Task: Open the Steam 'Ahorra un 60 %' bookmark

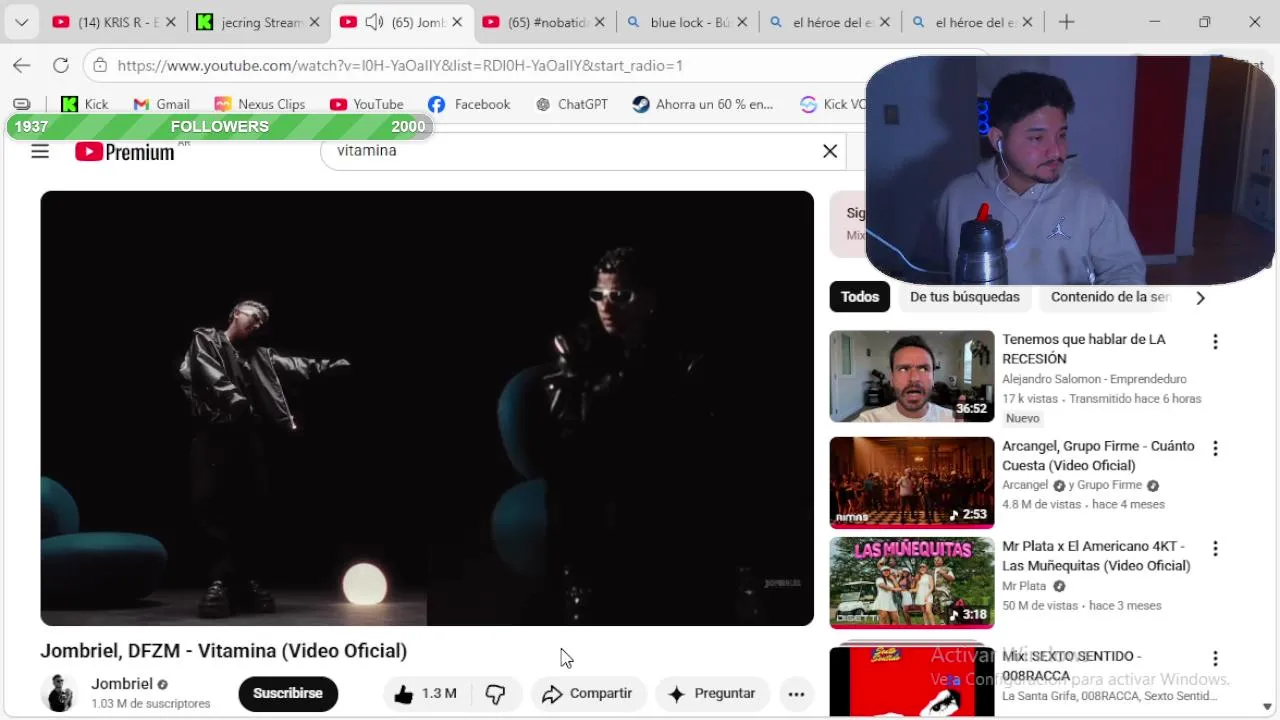Action: (x=703, y=104)
